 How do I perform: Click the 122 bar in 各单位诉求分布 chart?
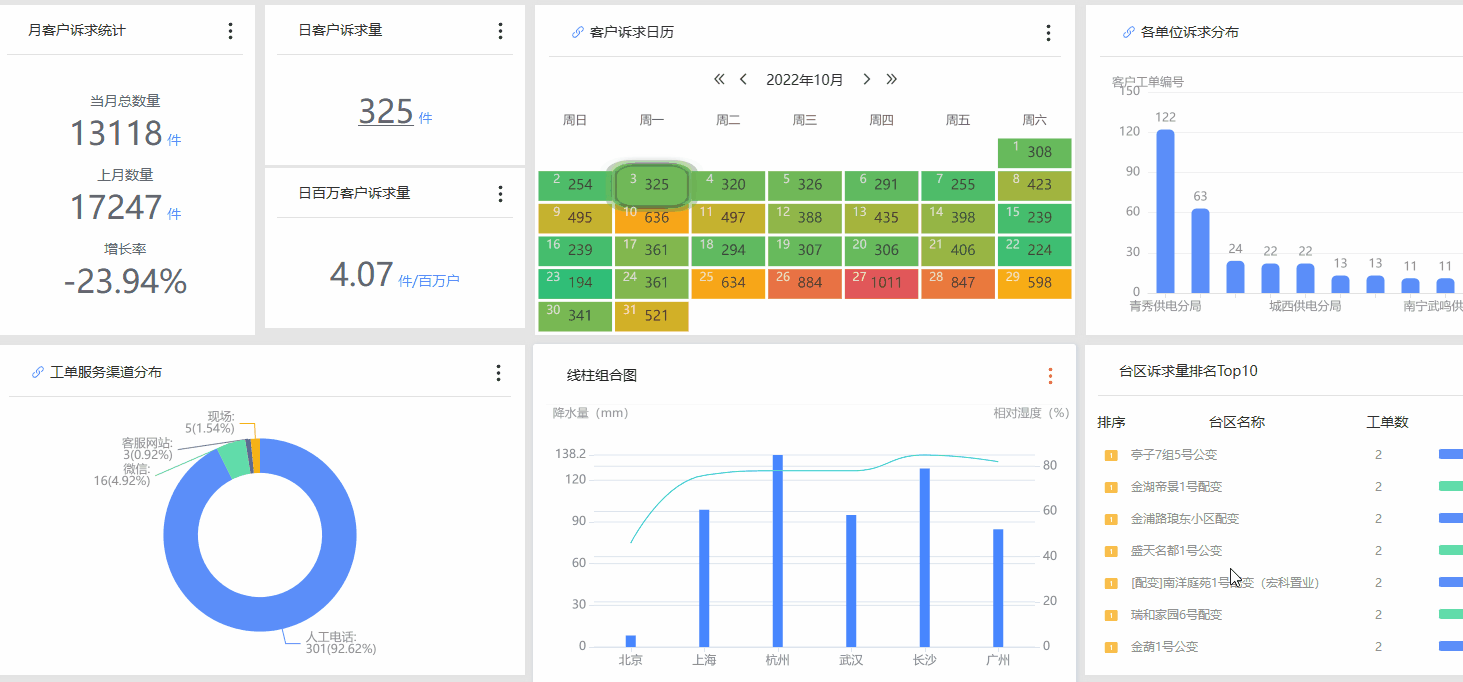[1165, 210]
